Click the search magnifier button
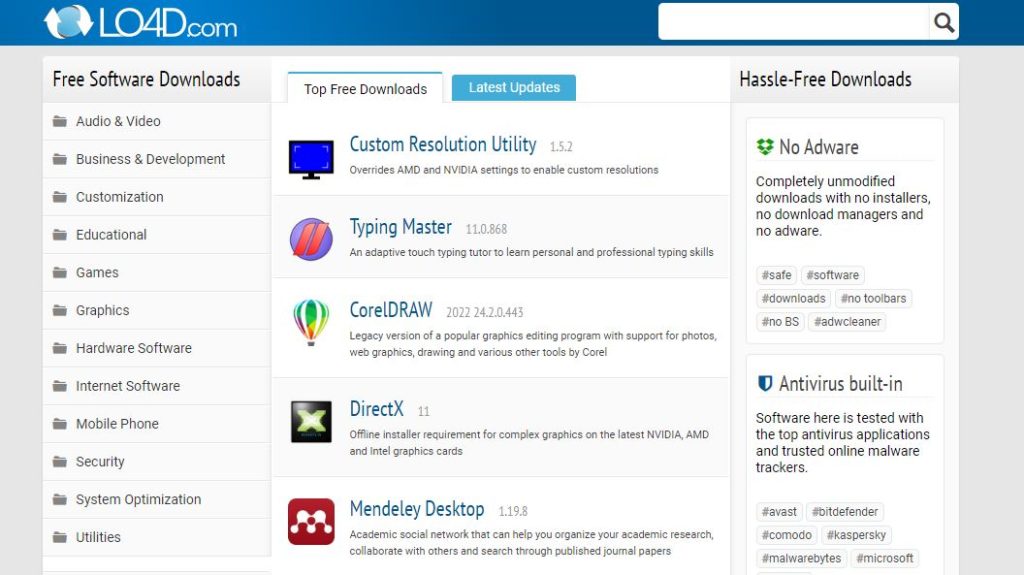The height and width of the screenshot is (575, 1024). tap(944, 22)
